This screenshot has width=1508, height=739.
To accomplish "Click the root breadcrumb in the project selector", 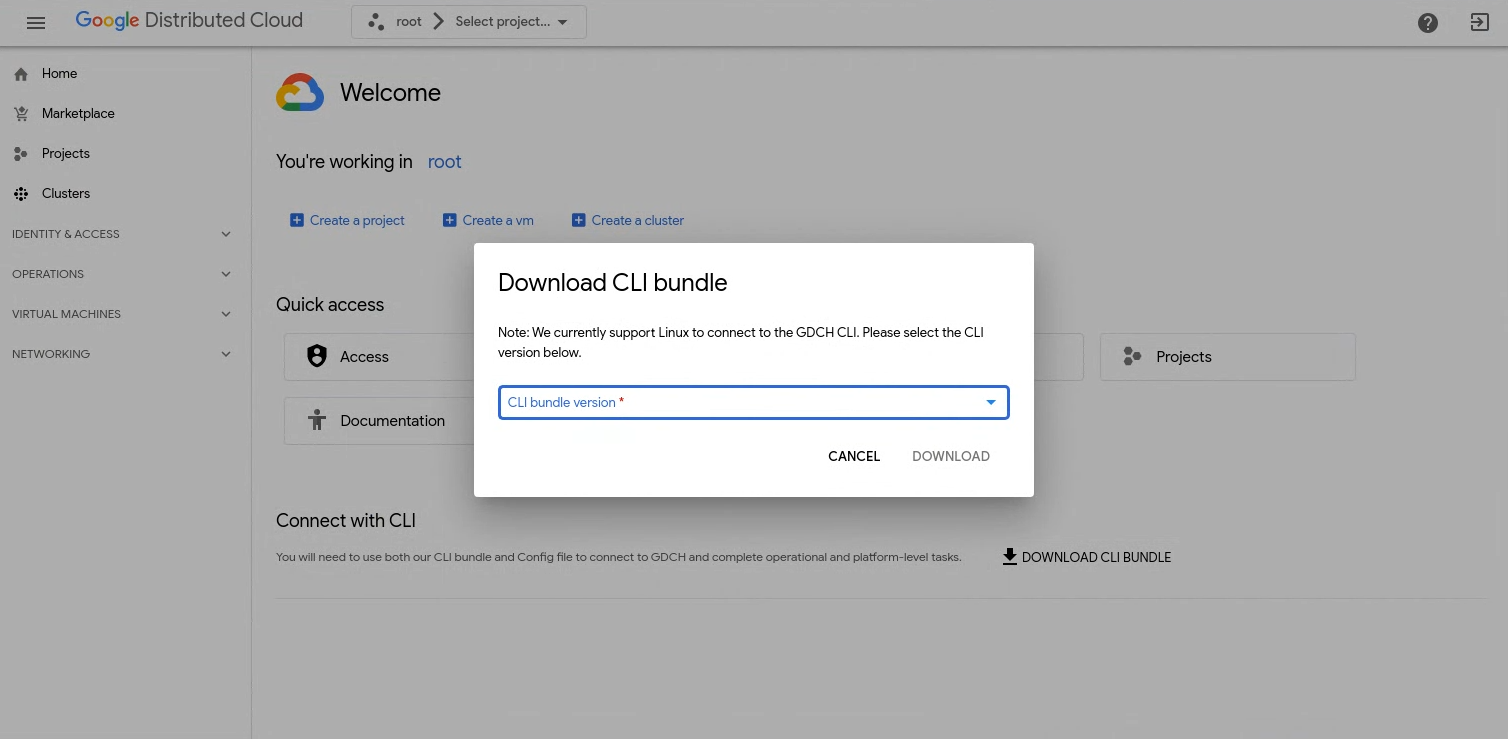I will tap(409, 22).
